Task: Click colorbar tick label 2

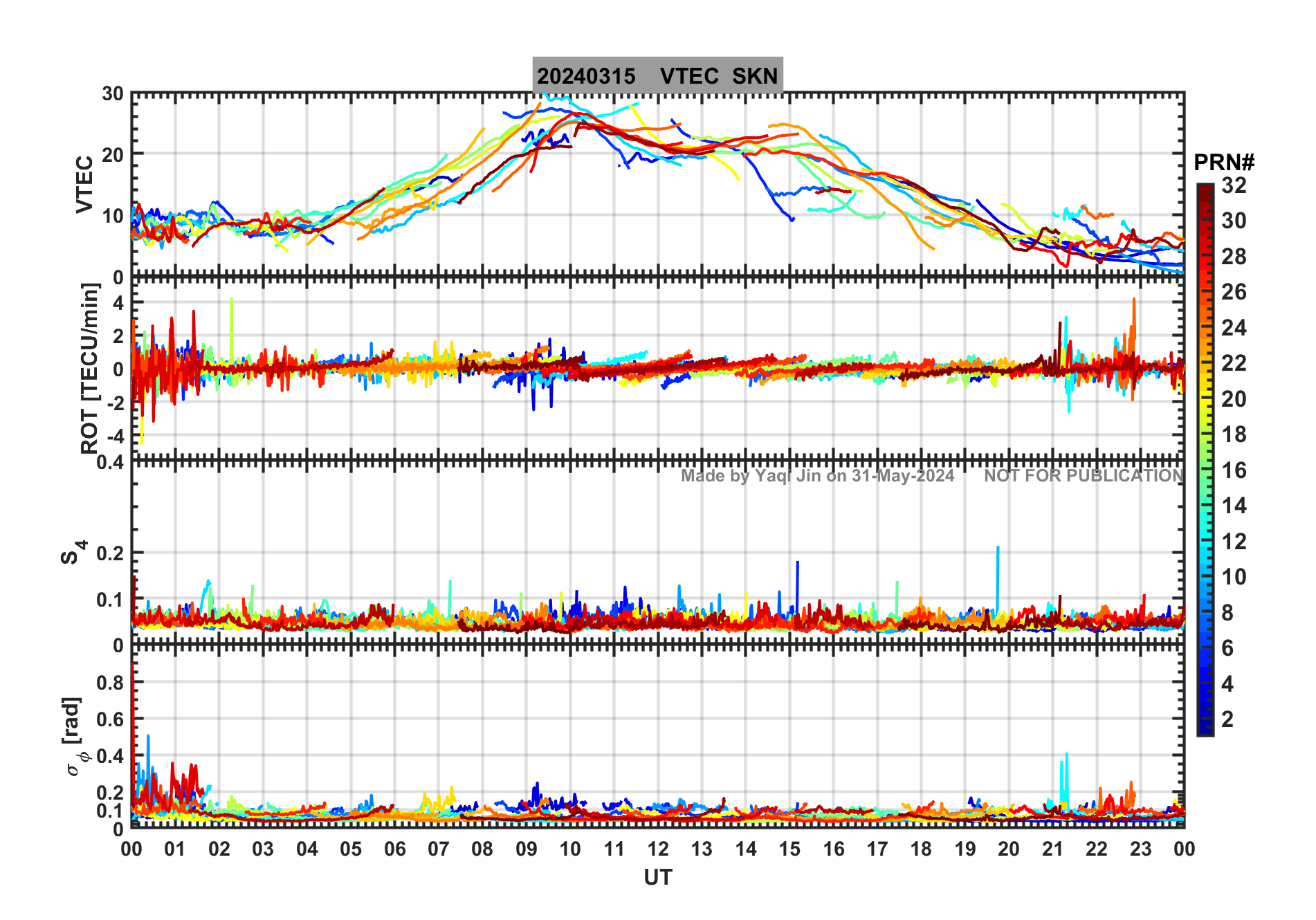Action: (x=1227, y=719)
